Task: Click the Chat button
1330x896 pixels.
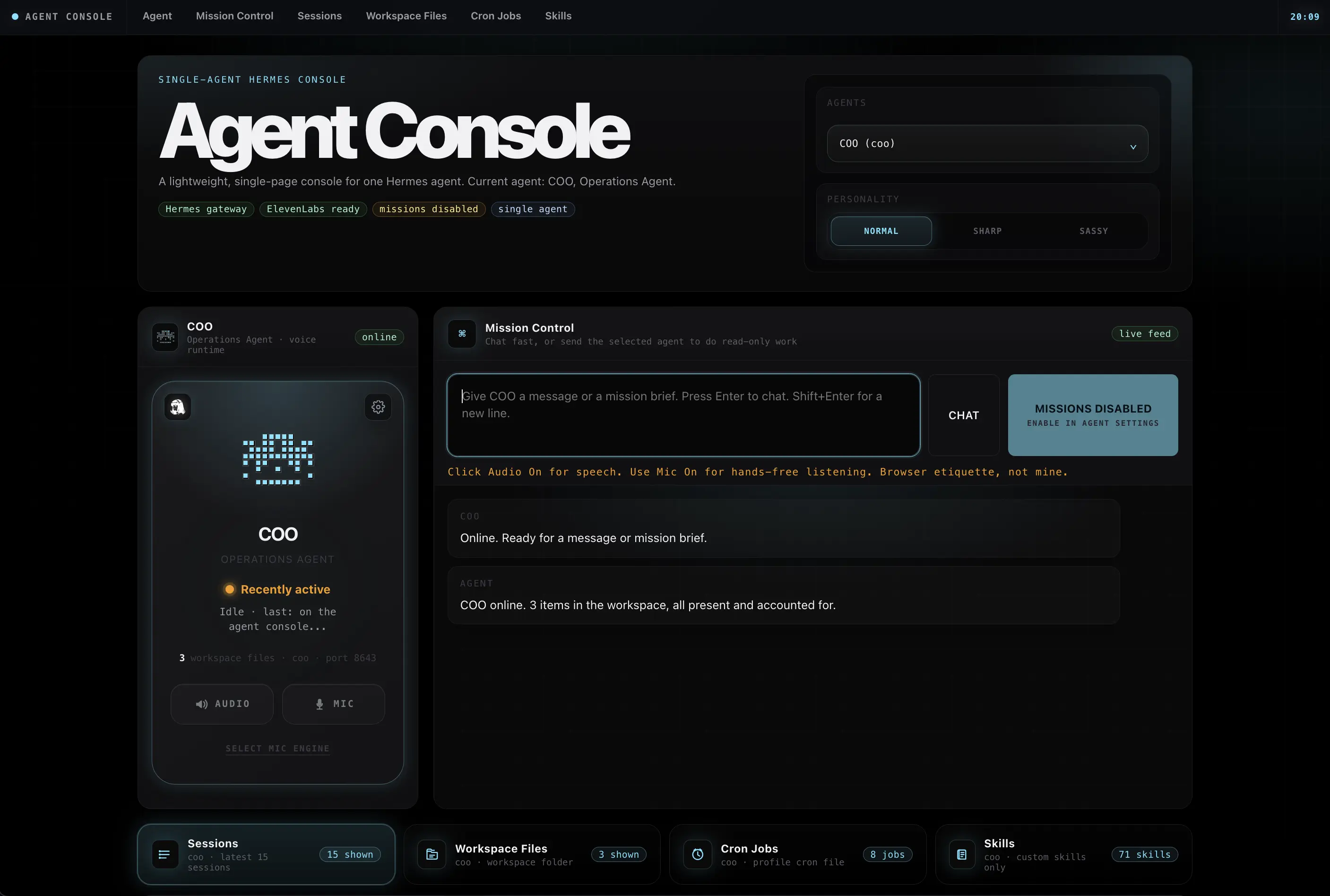Action: 964,415
